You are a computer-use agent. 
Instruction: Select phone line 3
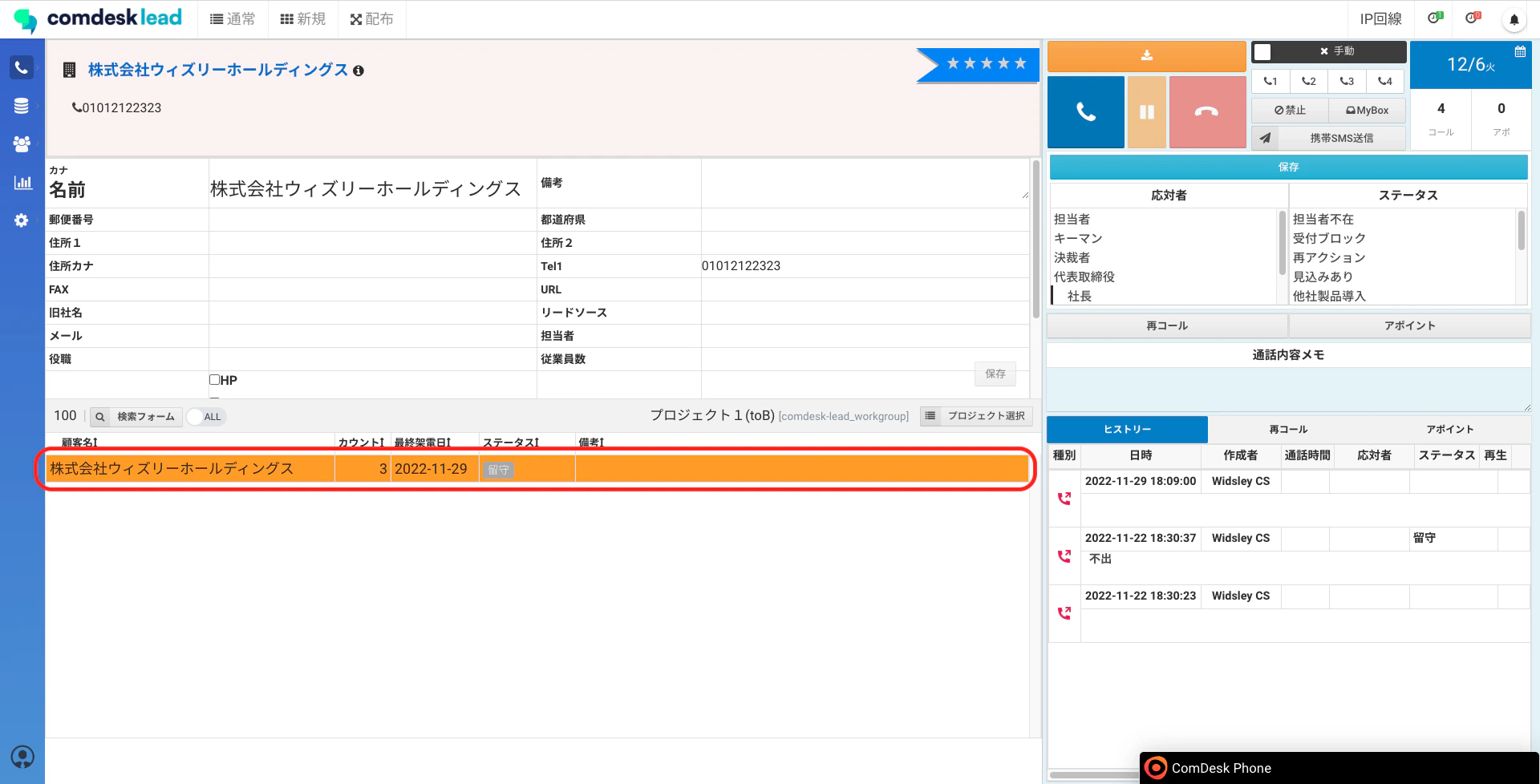(x=1347, y=81)
